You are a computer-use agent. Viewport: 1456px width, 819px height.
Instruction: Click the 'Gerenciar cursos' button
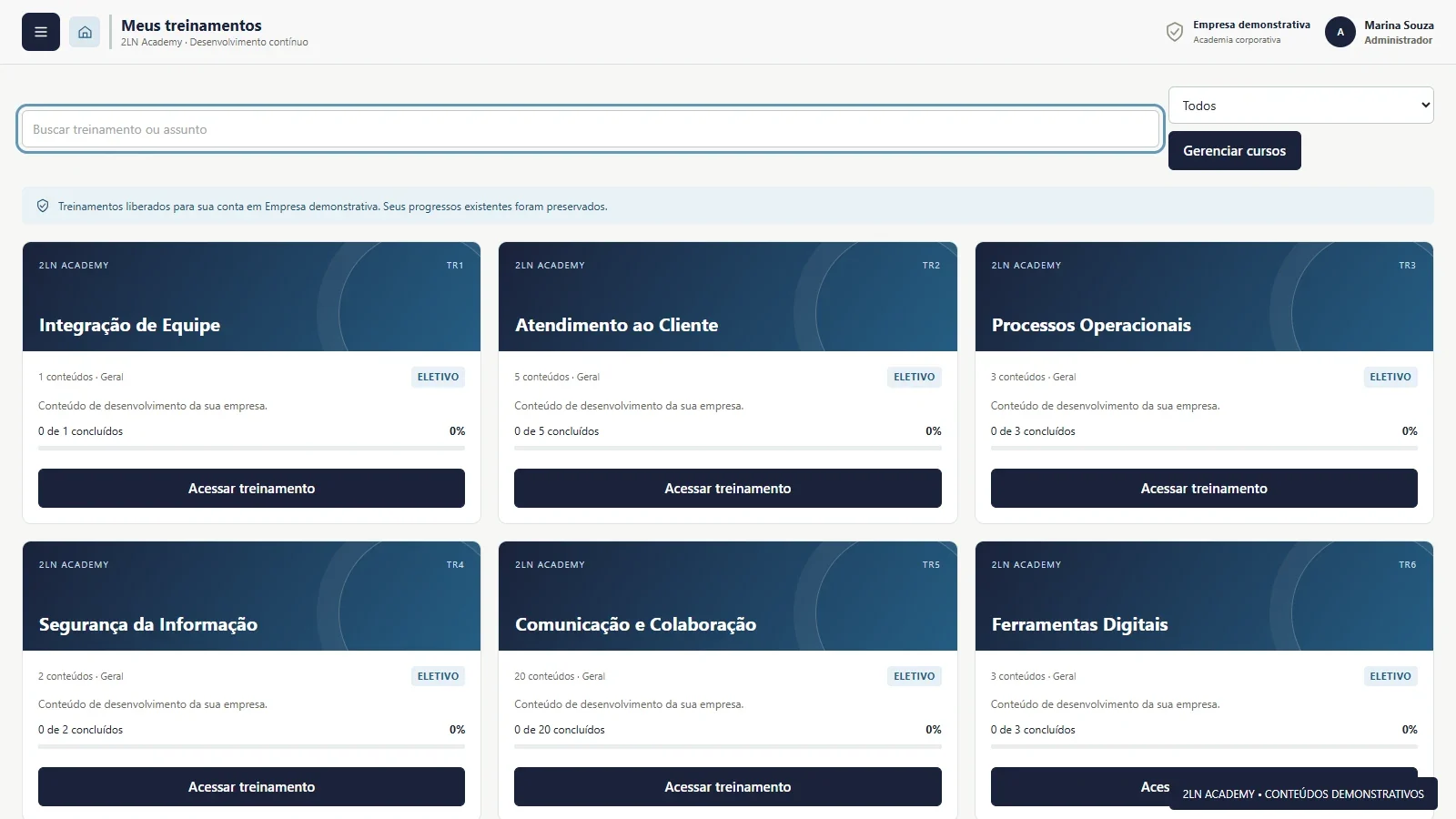tap(1235, 151)
